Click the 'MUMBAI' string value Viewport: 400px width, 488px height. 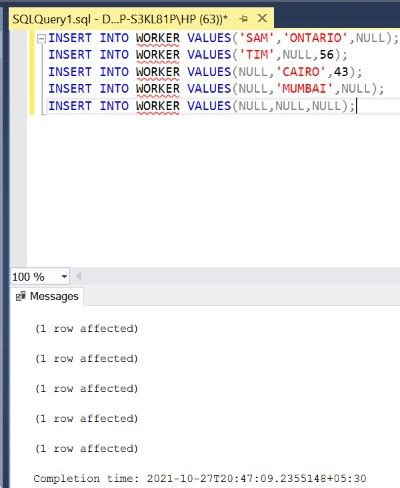pos(305,89)
